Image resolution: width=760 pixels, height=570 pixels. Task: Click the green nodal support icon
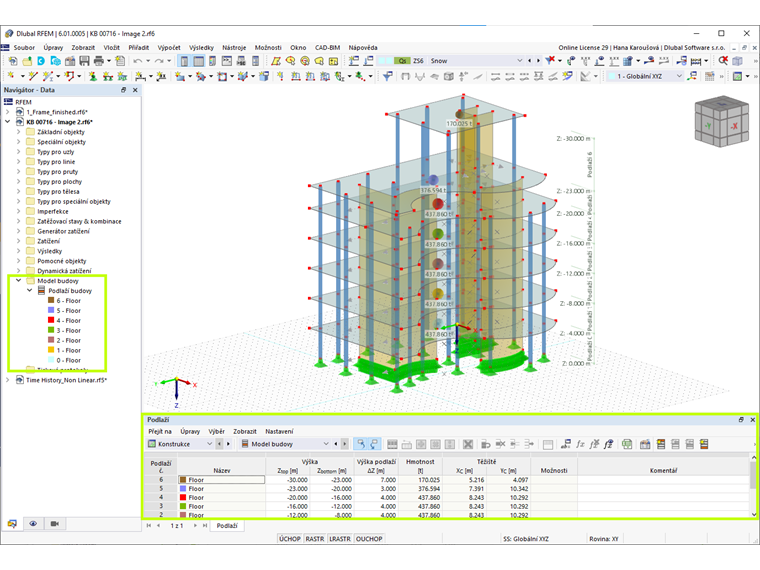pyautogui.click(x=93, y=76)
